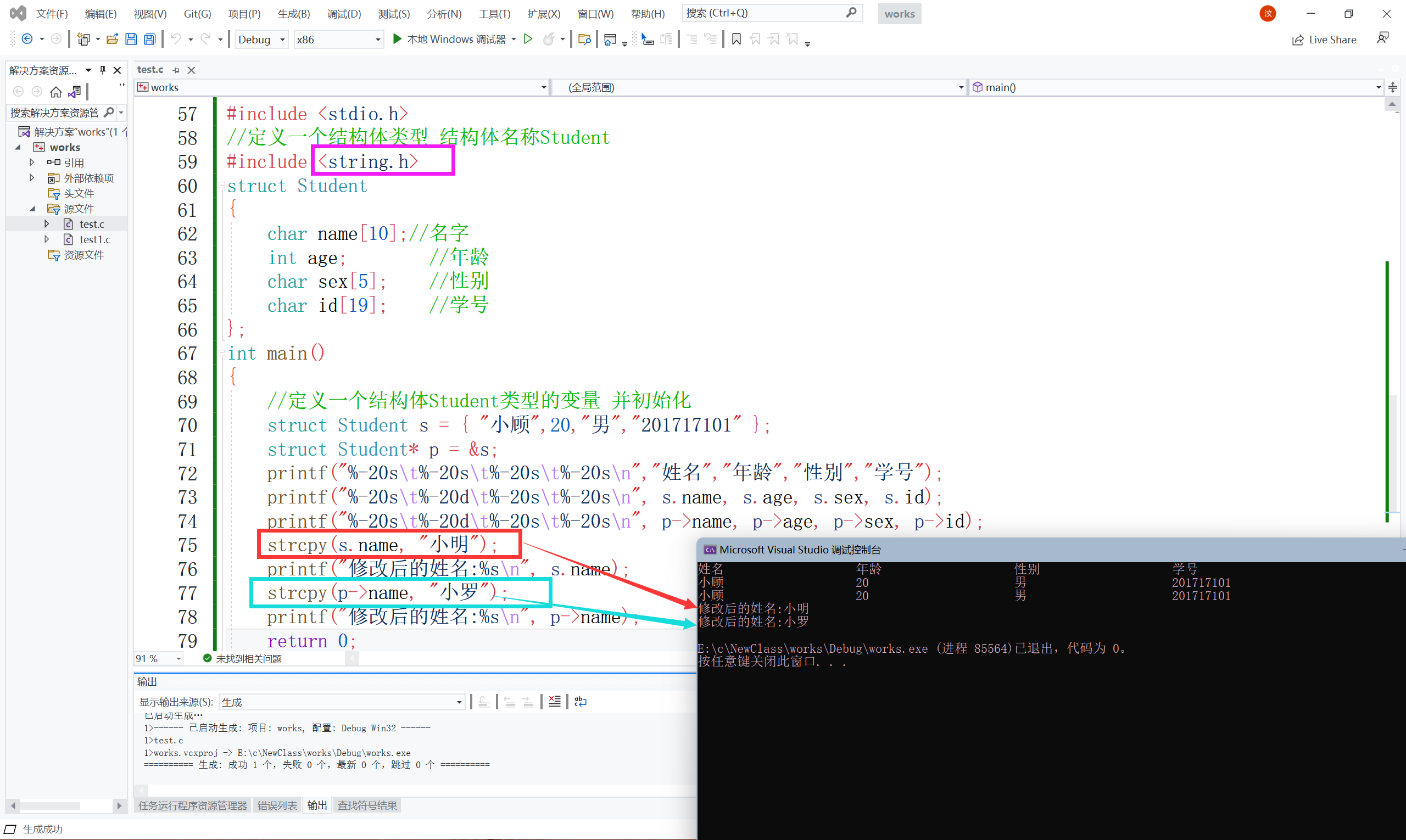Collapse struct Student code block outline
Image resolution: width=1406 pixels, height=840 pixels.
222,186
